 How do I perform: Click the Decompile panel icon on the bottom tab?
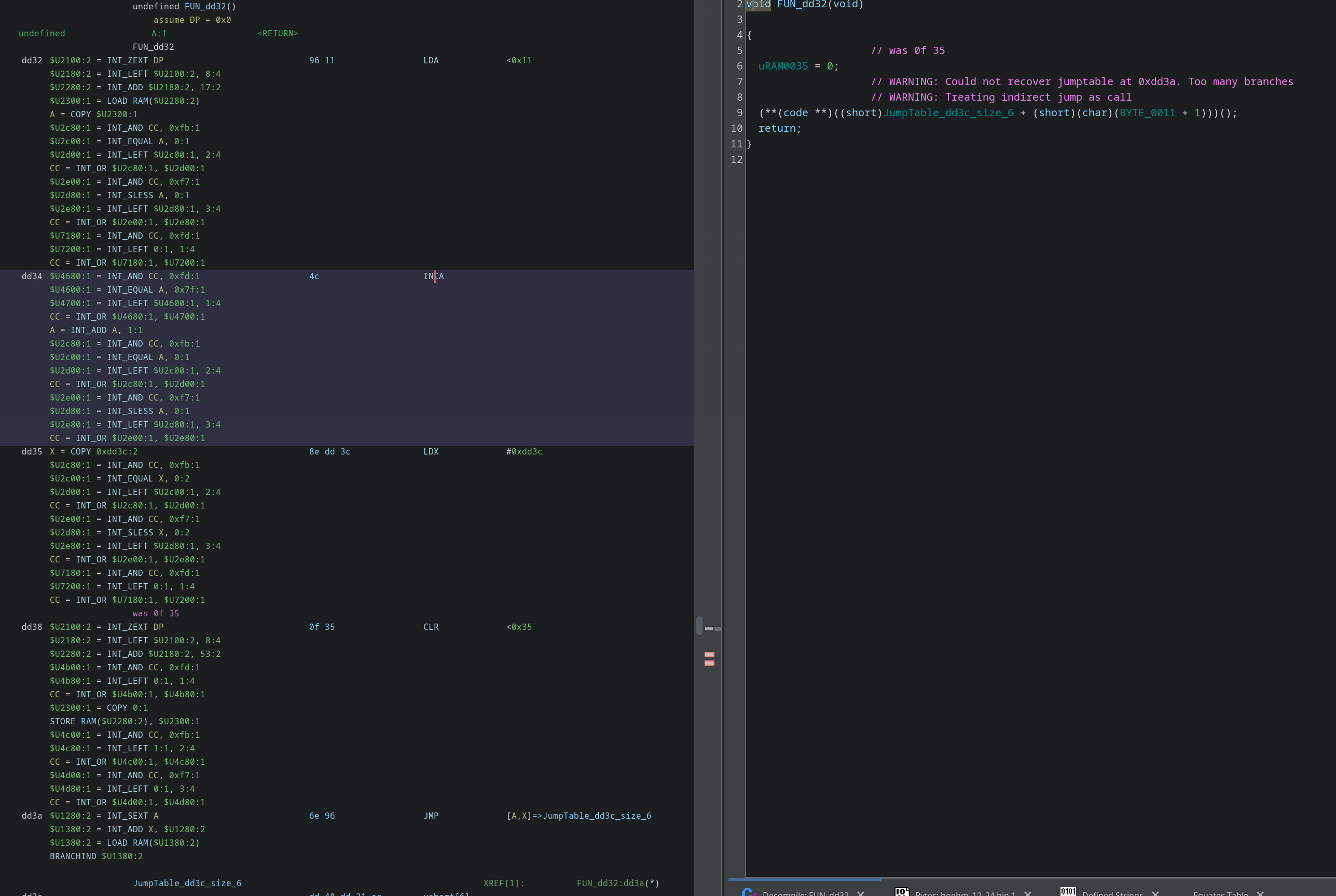[x=749, y=891]
